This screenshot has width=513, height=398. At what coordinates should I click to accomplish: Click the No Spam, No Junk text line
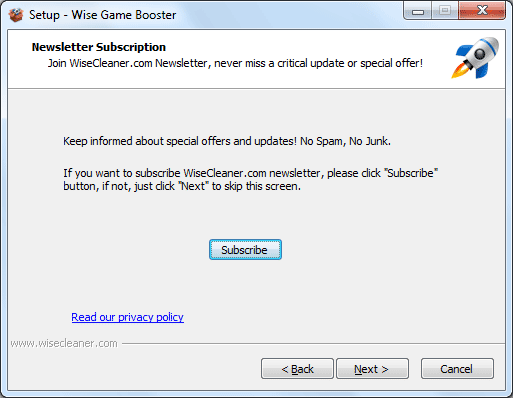click(227, 141)
